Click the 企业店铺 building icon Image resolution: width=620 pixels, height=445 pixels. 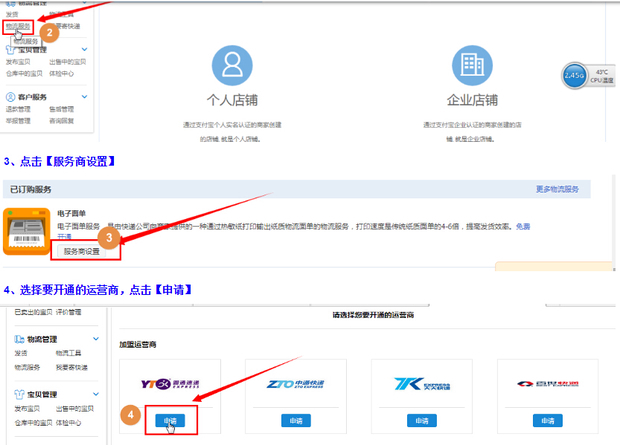pyautogui.click(x=472, y=66)
